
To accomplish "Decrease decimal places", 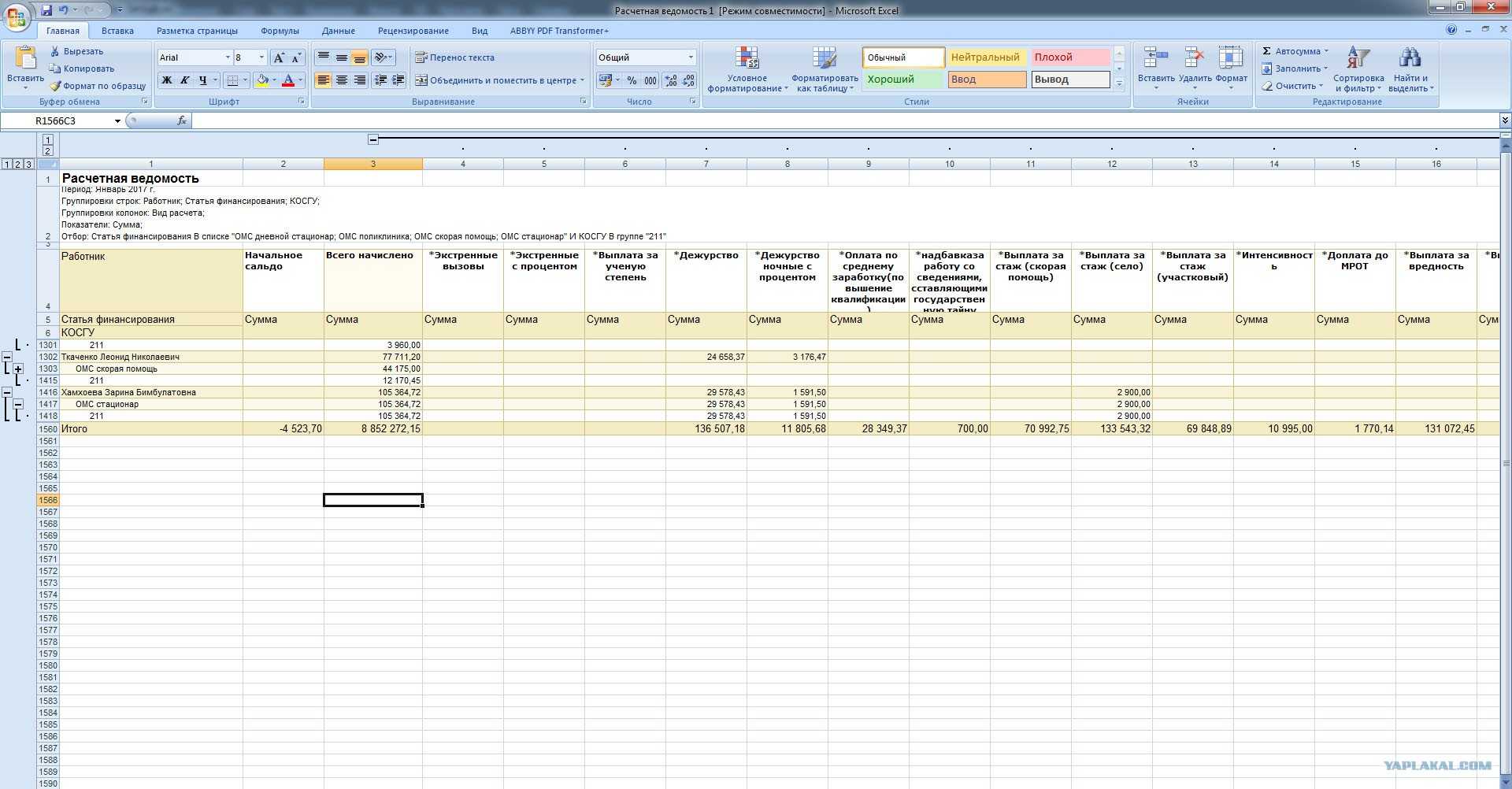I will pos(688,80).
